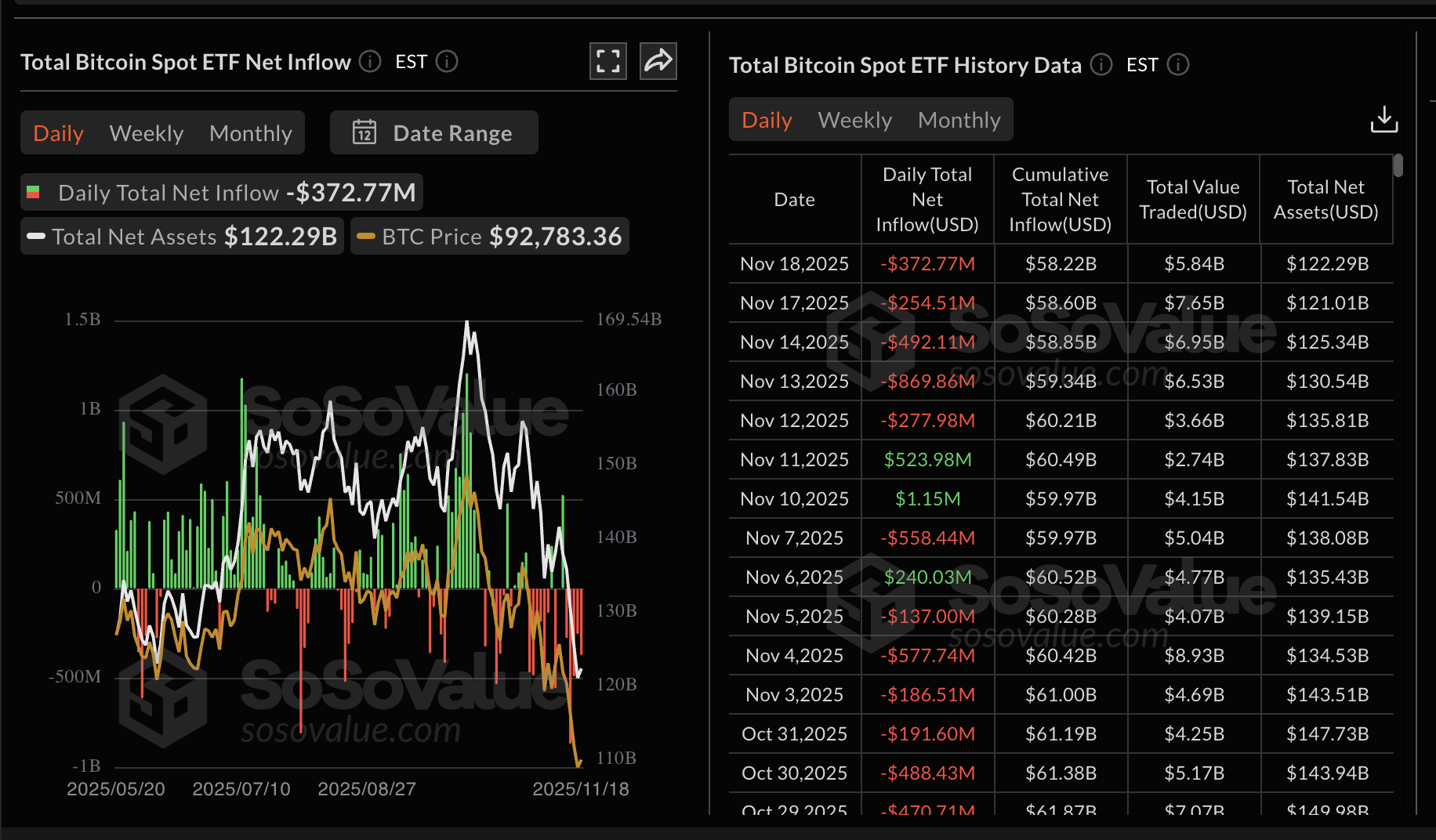1436x840 pixels.
Task: Open the info tooltip beside Total Bitcoin Spot ETF History Data
Action: (x=1101, y=66)
